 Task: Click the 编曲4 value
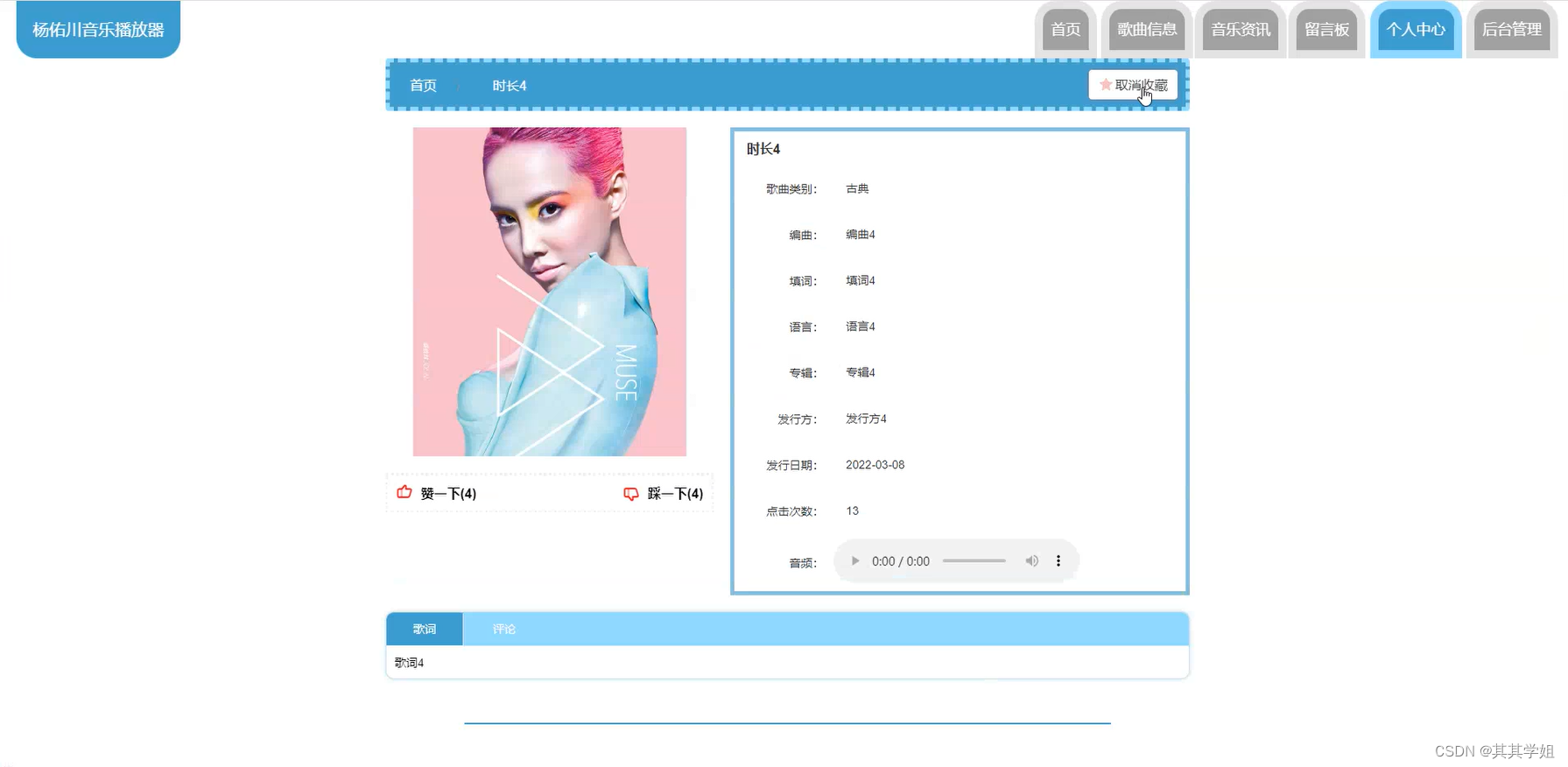tap(861, 235)
